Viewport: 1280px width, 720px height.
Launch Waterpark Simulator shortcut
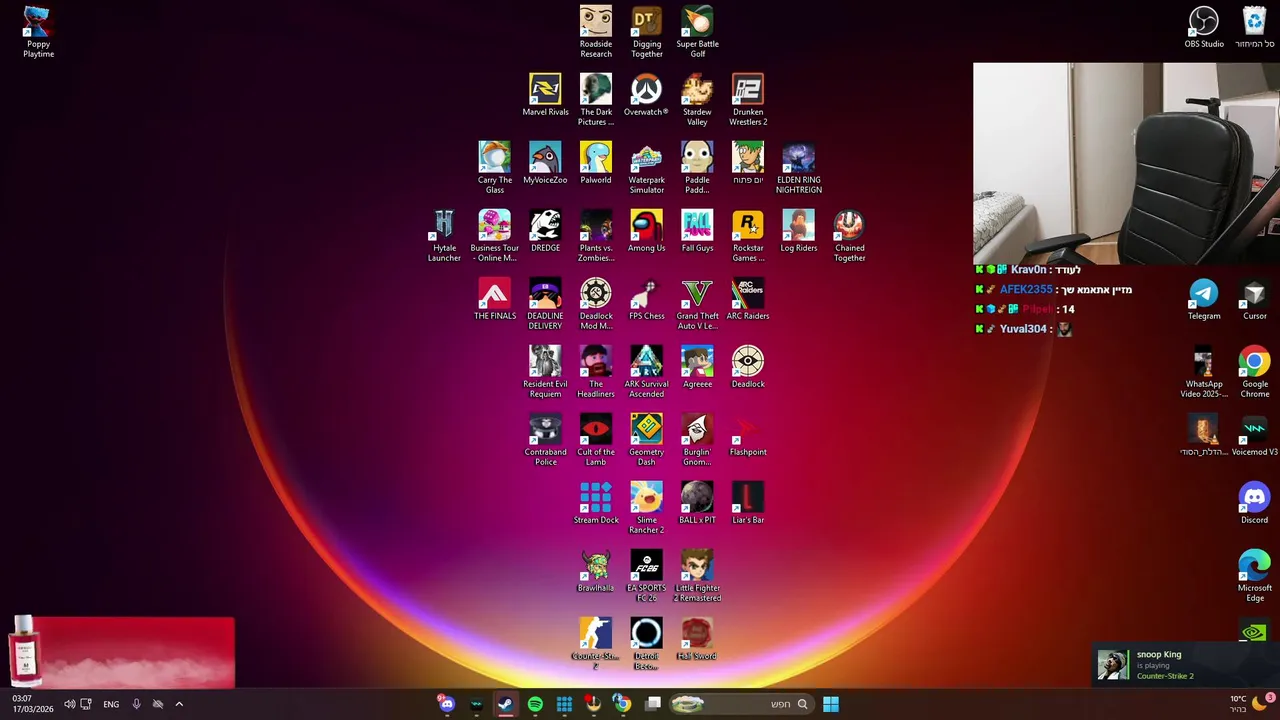[647, 168]
